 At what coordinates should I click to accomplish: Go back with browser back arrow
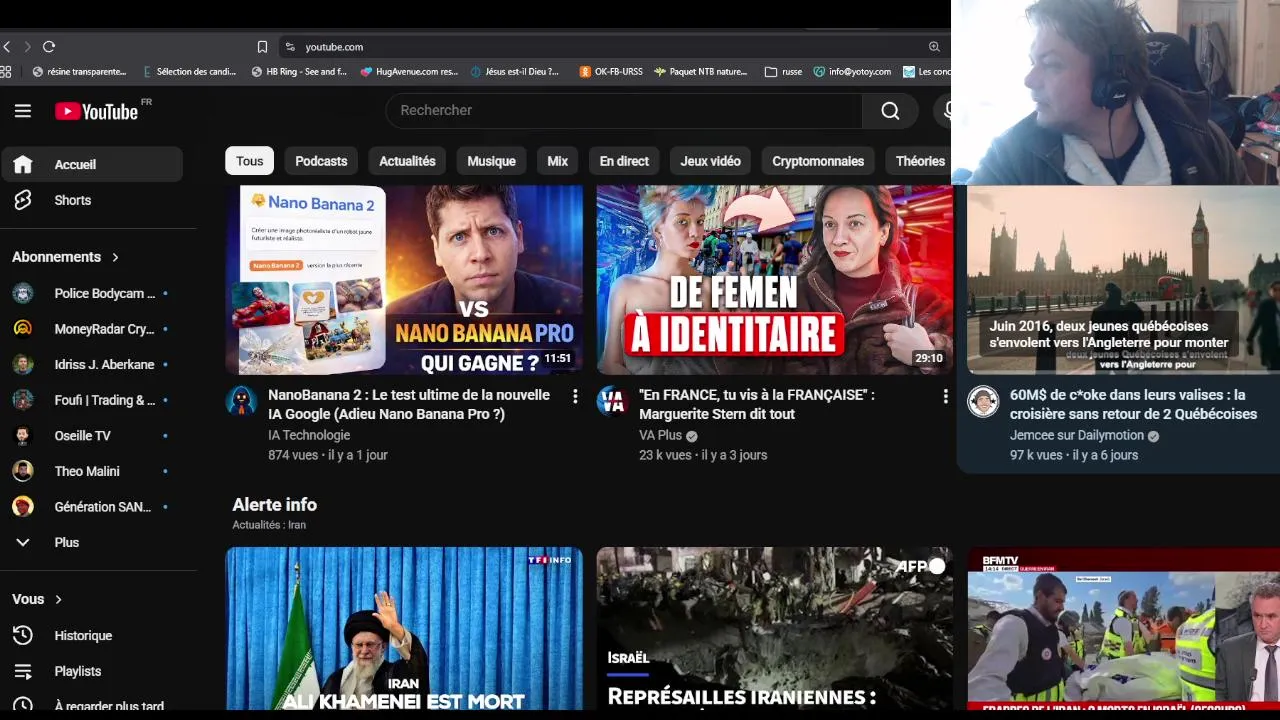[x=7, y=46]
